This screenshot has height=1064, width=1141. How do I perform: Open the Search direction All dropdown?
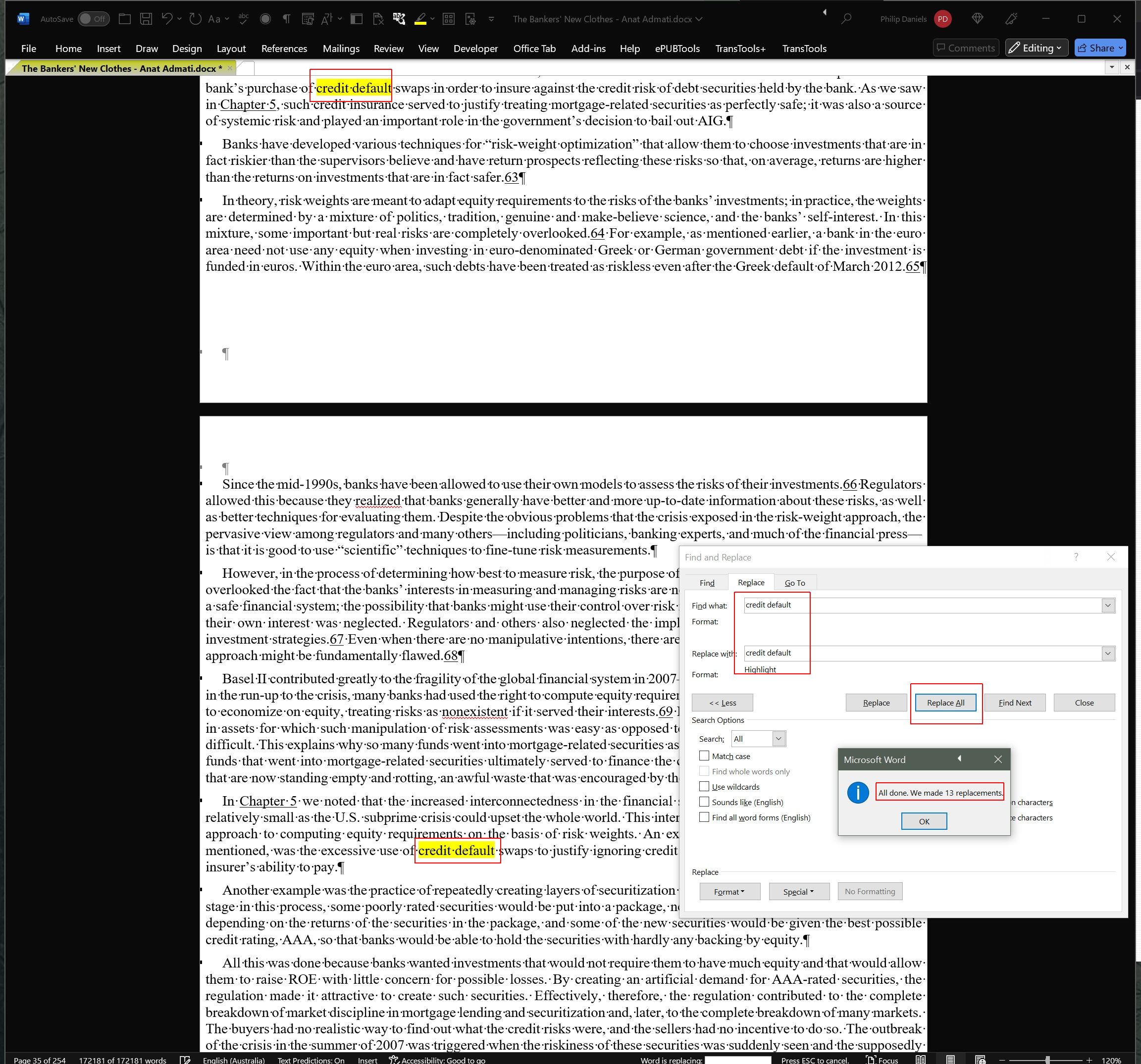[778, 739]
